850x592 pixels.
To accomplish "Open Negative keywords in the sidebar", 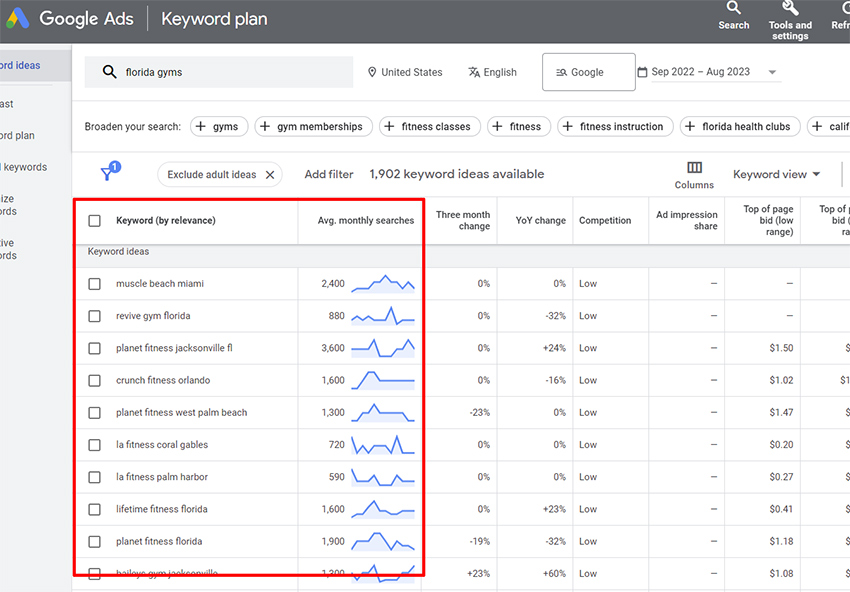I will click(9, 249).
